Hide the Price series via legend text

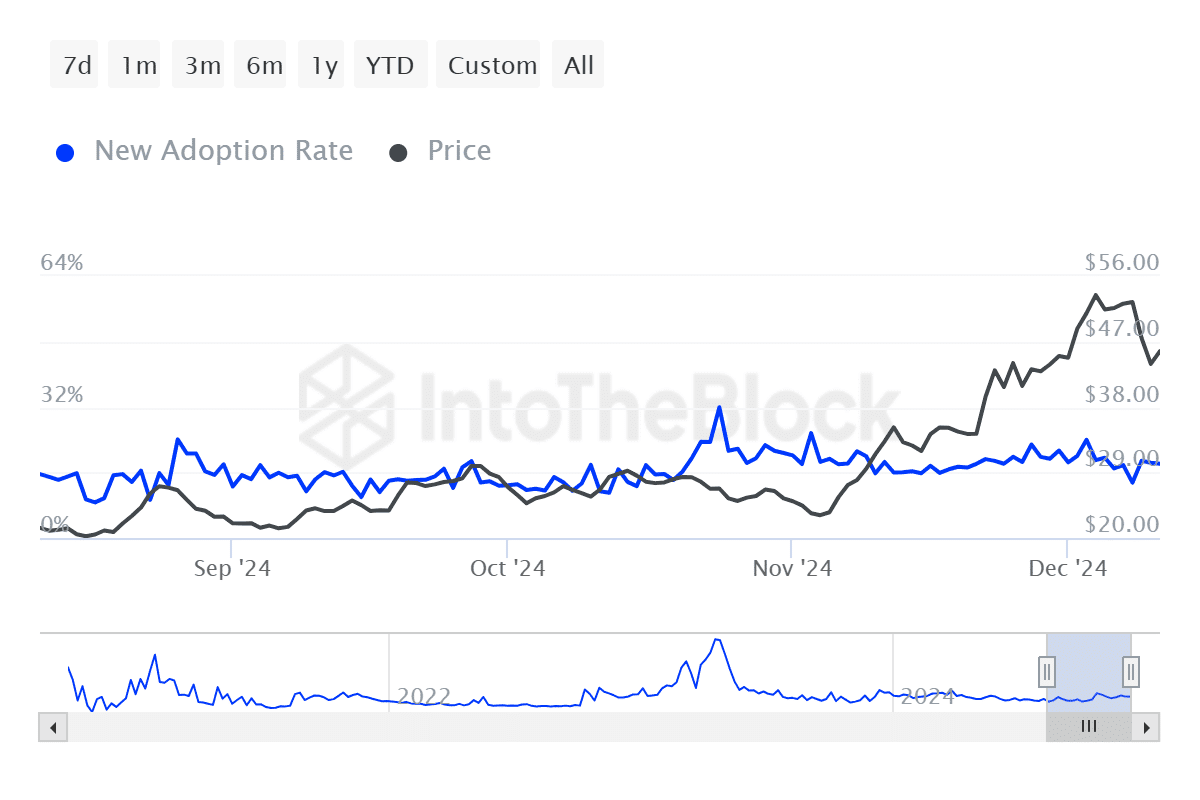click(x=459, y=151)
